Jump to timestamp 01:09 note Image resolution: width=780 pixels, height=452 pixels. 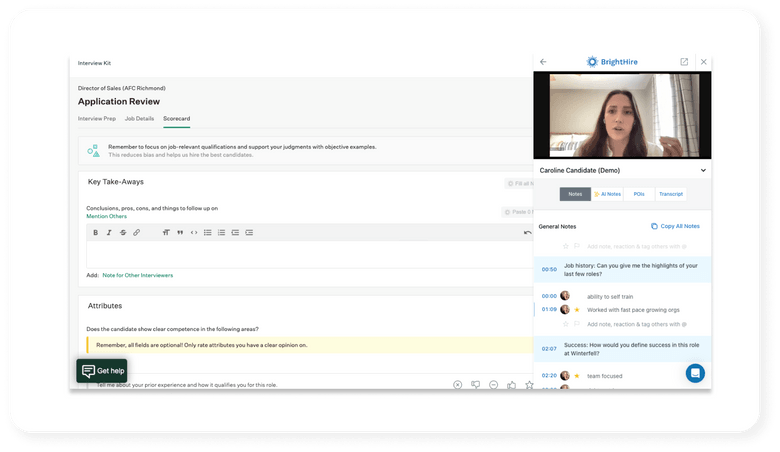(549, 309)
